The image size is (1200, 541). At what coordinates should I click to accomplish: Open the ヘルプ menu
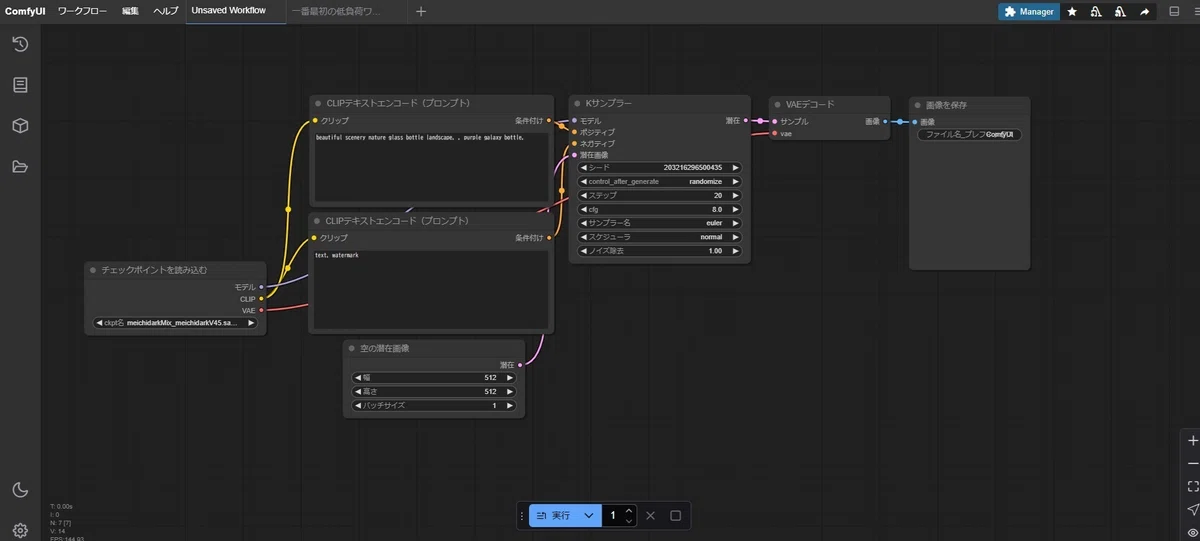point(166,11)
